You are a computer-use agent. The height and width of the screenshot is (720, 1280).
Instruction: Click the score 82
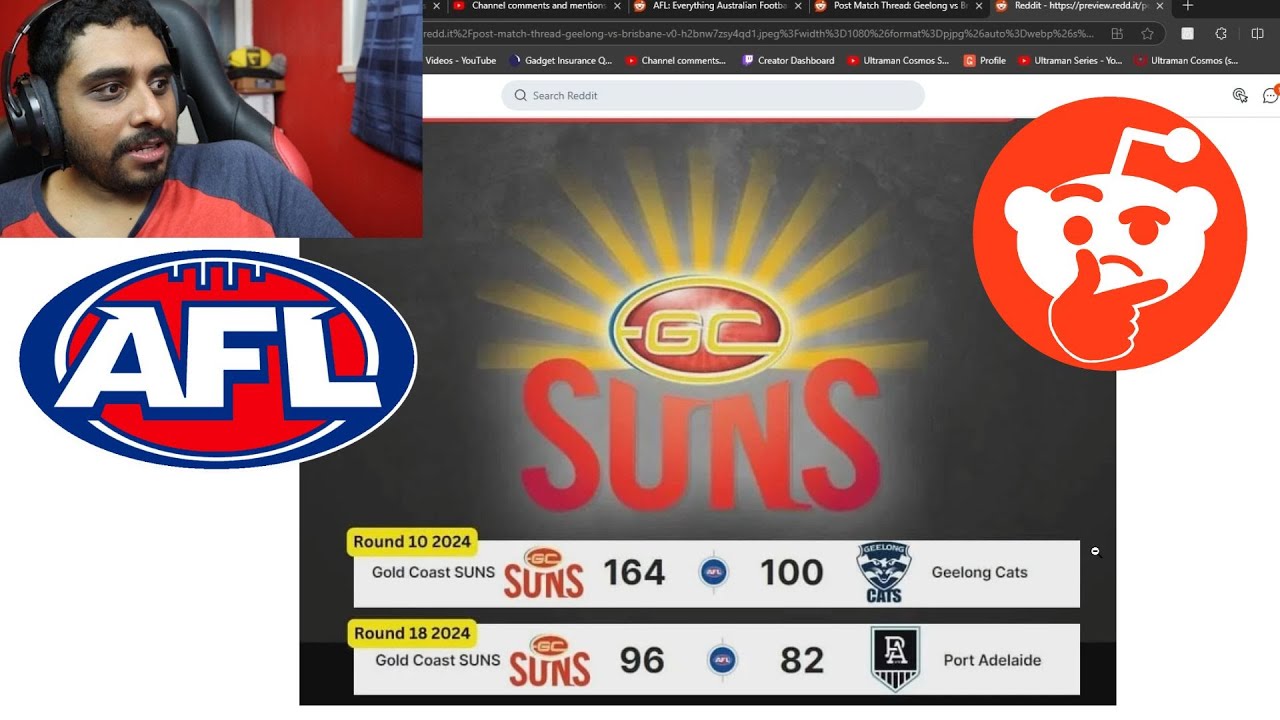click(x=802, y=660)
